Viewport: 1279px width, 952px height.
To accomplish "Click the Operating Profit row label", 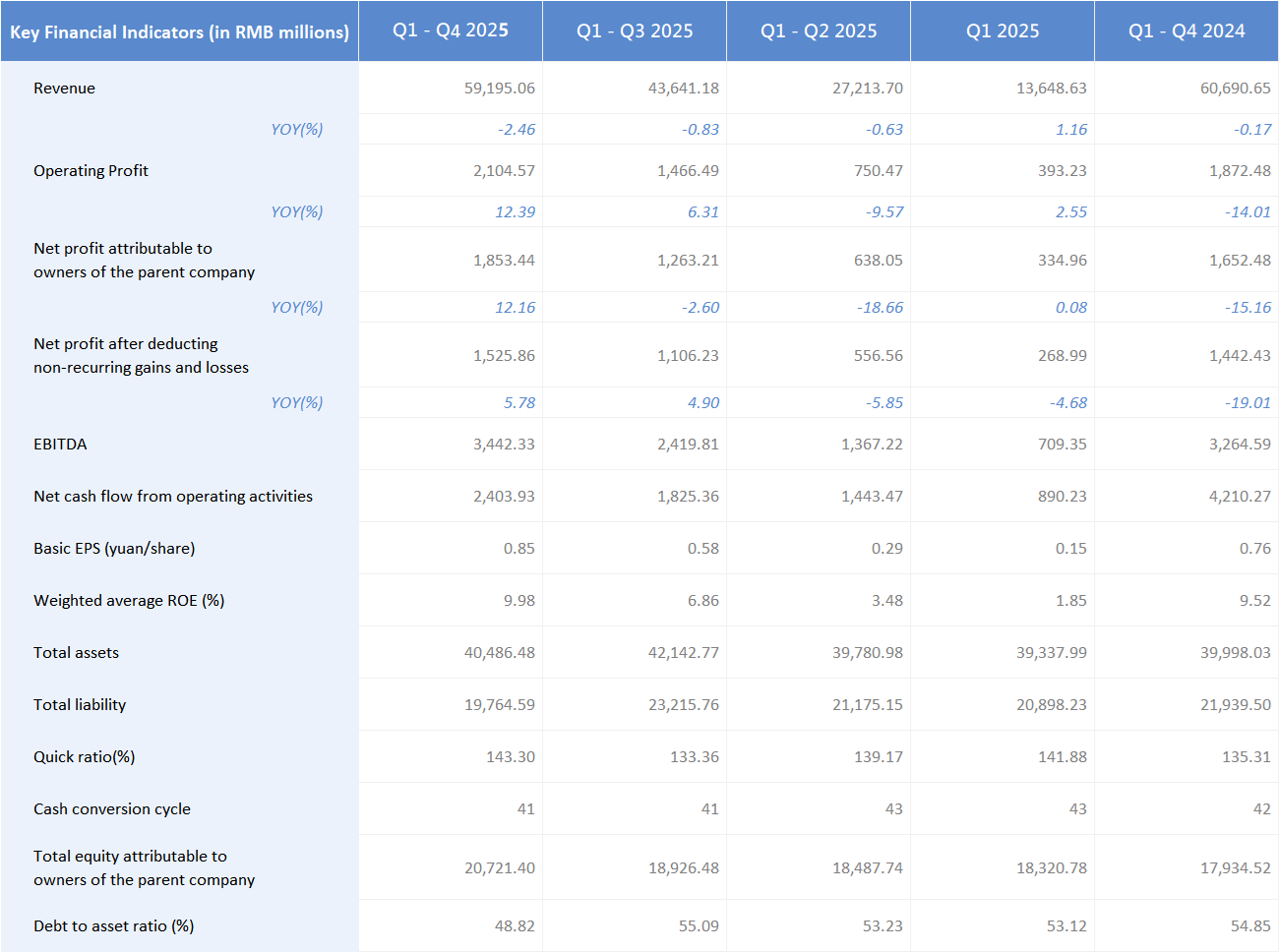I will pyautogui.click(x=91, y=171).
